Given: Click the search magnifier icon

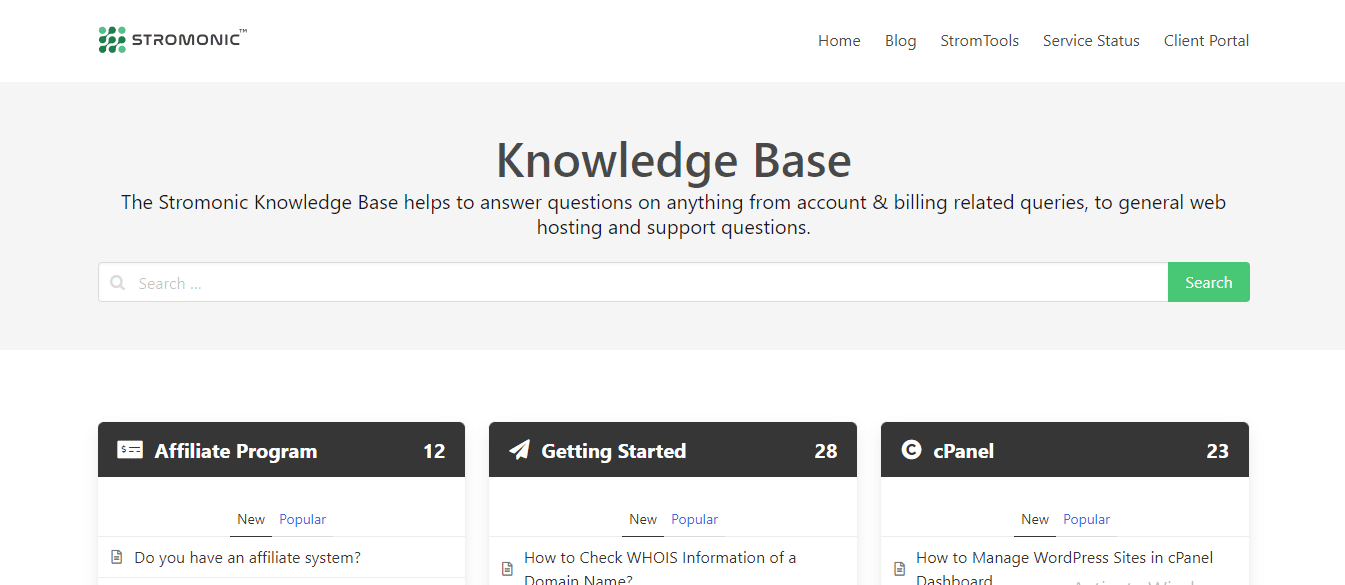Looking at the screenshot, I should point(118,283).
